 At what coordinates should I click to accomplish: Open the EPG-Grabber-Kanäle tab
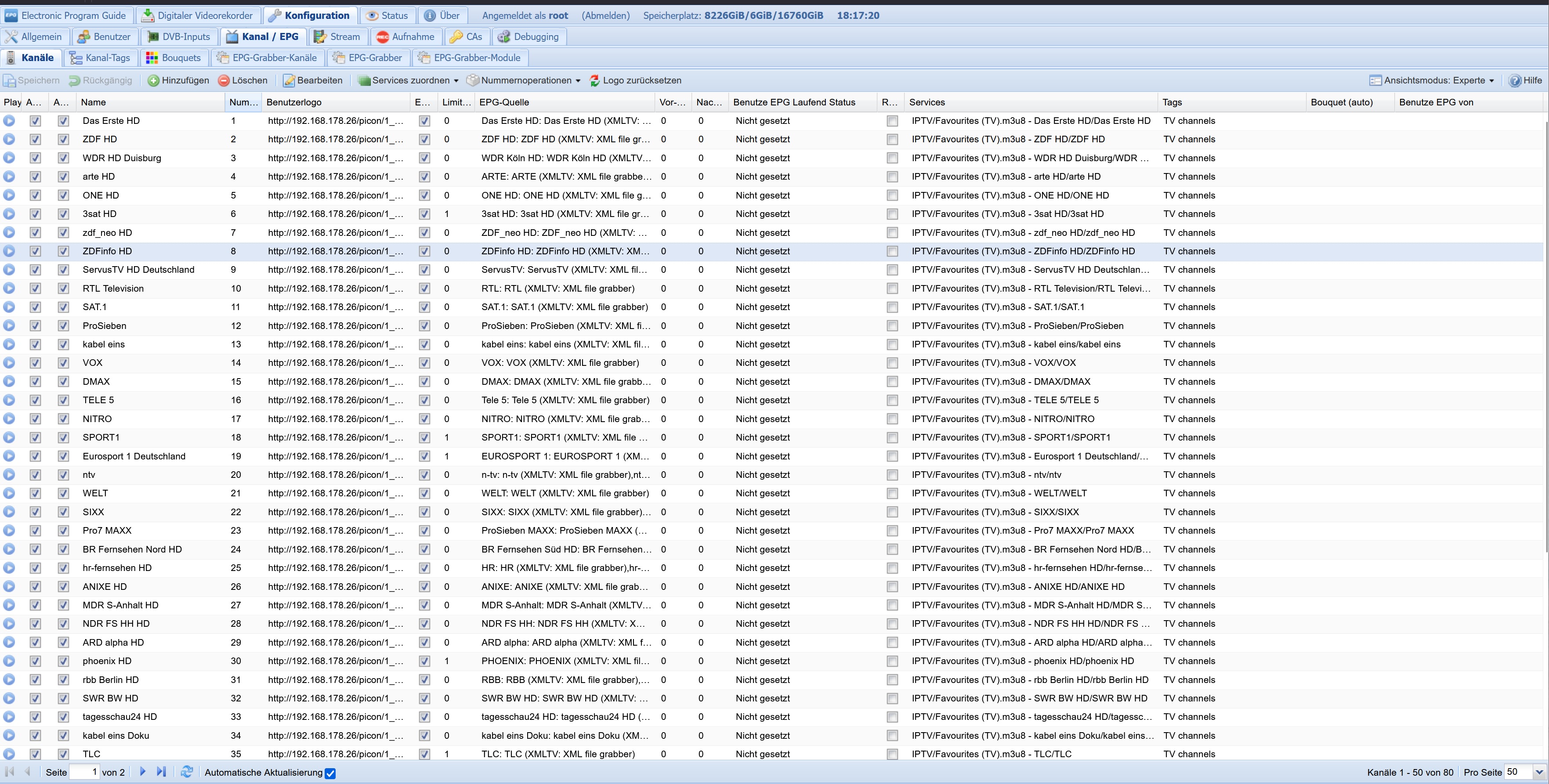point(267,58)
